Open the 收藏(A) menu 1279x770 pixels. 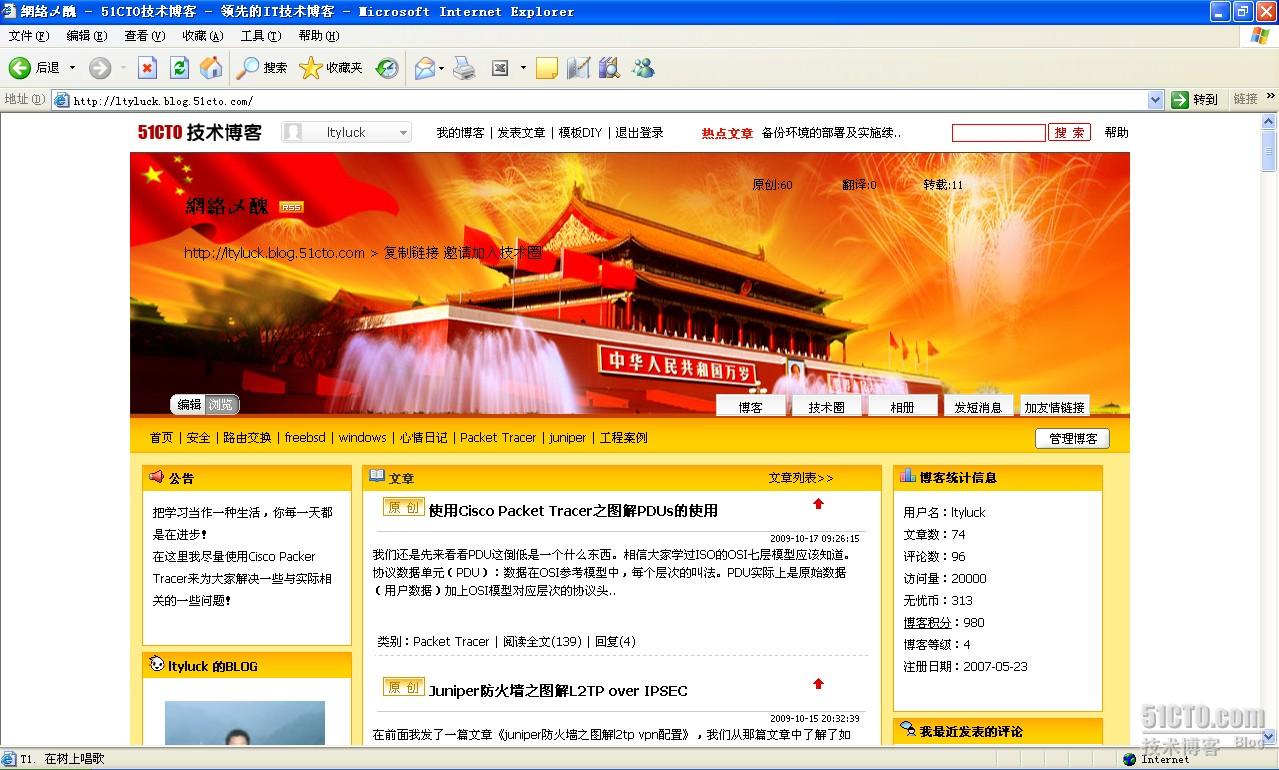(202, 36)
